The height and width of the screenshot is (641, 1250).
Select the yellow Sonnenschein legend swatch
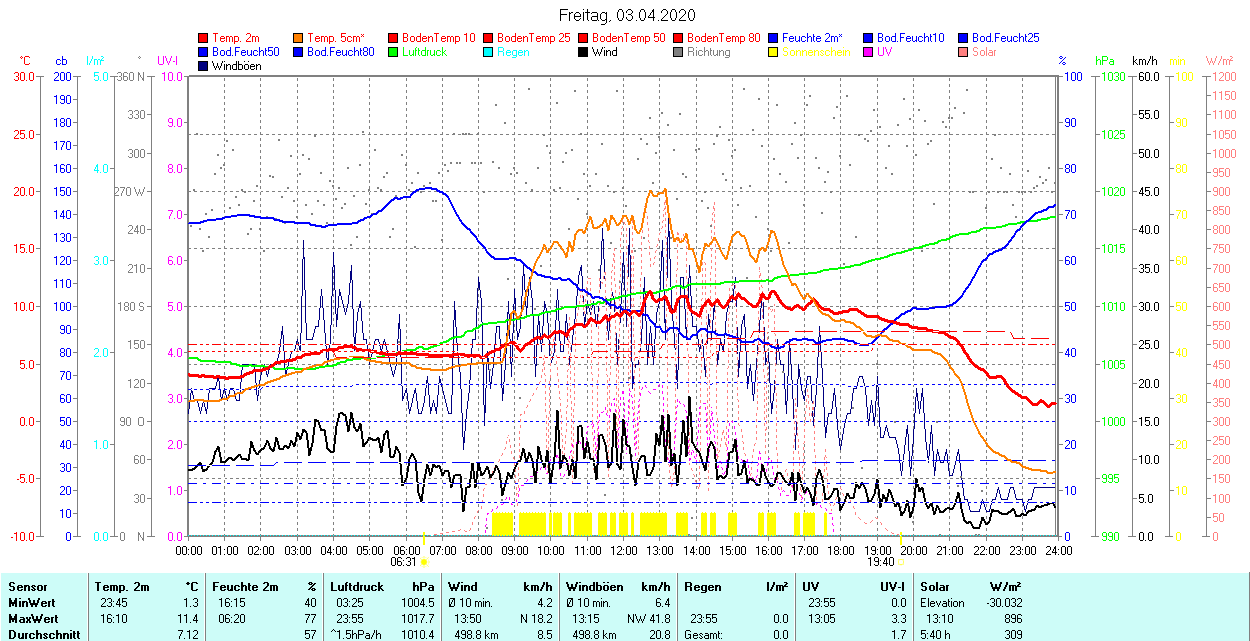pyautogui.click(x=773, y=52)
